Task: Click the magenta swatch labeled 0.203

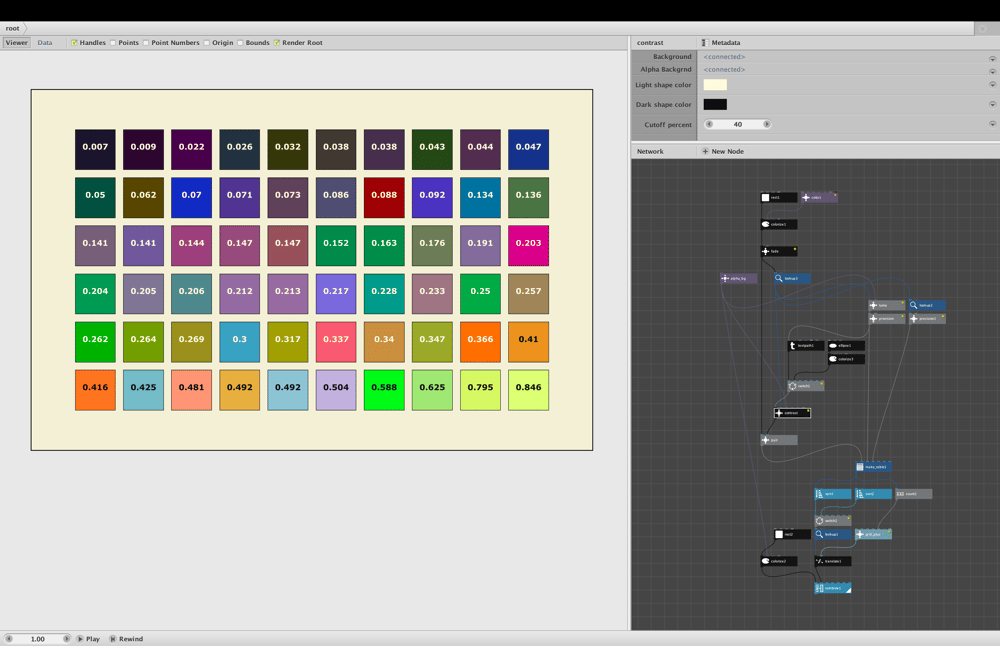Action: (529, 246)
